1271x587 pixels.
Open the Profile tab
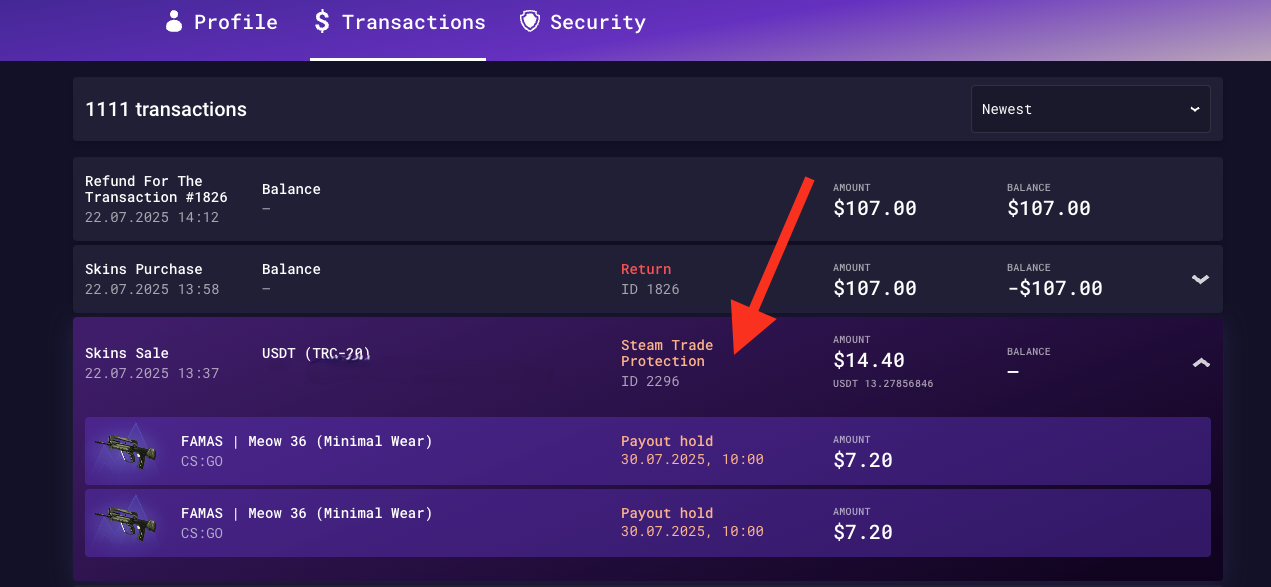coord(222,22)
